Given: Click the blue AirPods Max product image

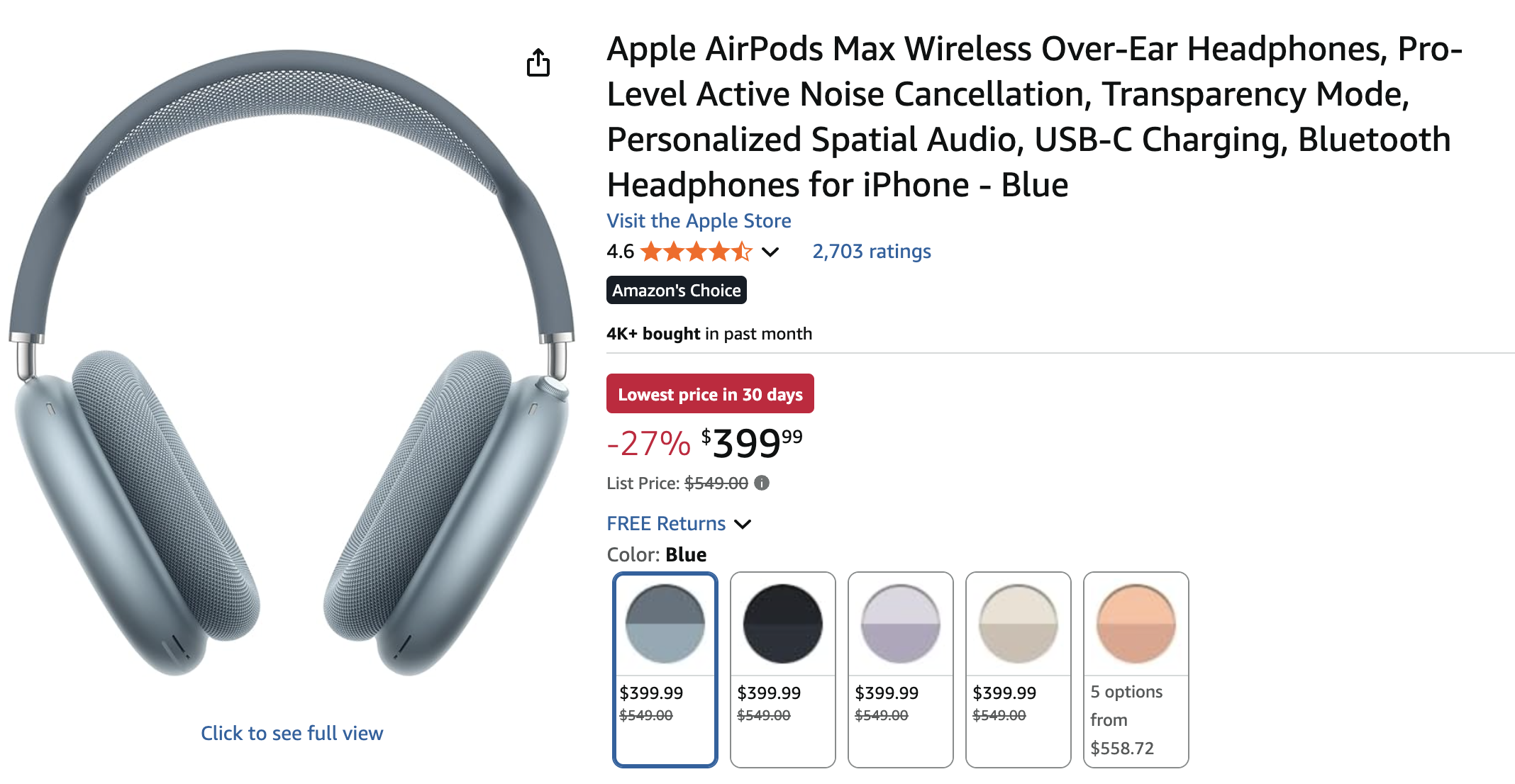Looking at the screenshot, I should pyautogui.click(x=292, y=362).
